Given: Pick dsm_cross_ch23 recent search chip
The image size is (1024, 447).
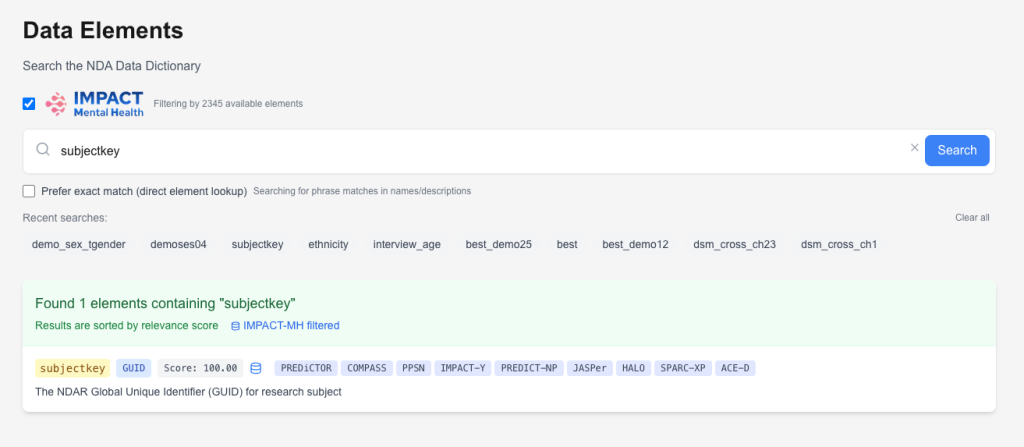Looking at the screenshot, I should (733, 244).
